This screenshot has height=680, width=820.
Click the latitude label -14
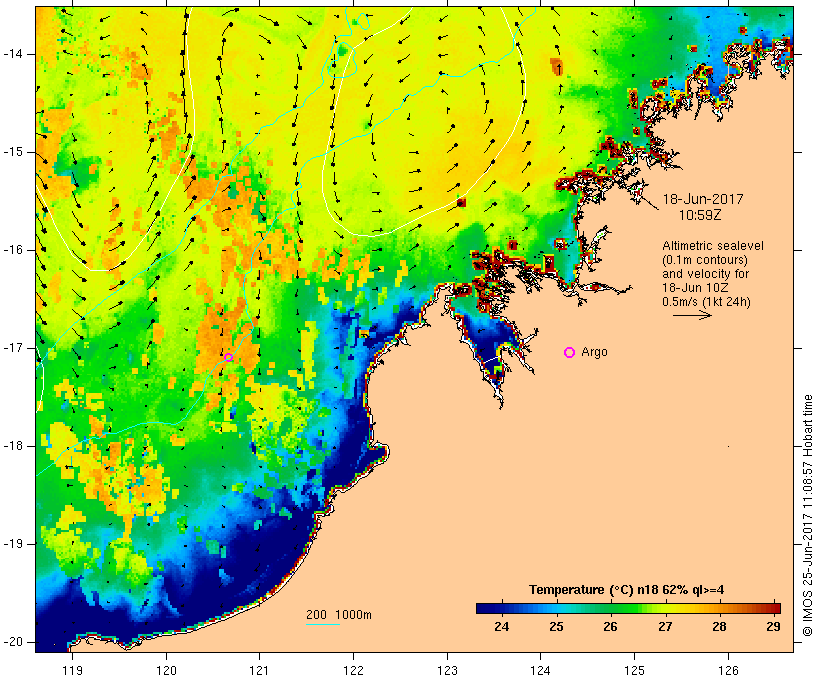[x=13, y=54]
